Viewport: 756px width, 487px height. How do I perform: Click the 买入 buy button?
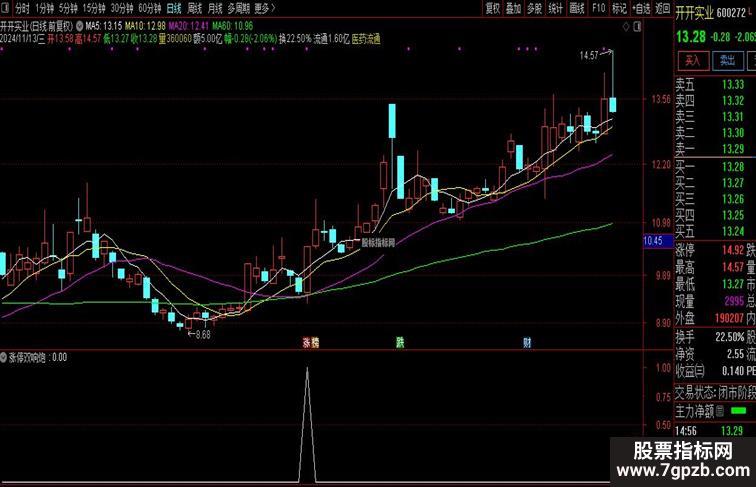tap(693, 60)
